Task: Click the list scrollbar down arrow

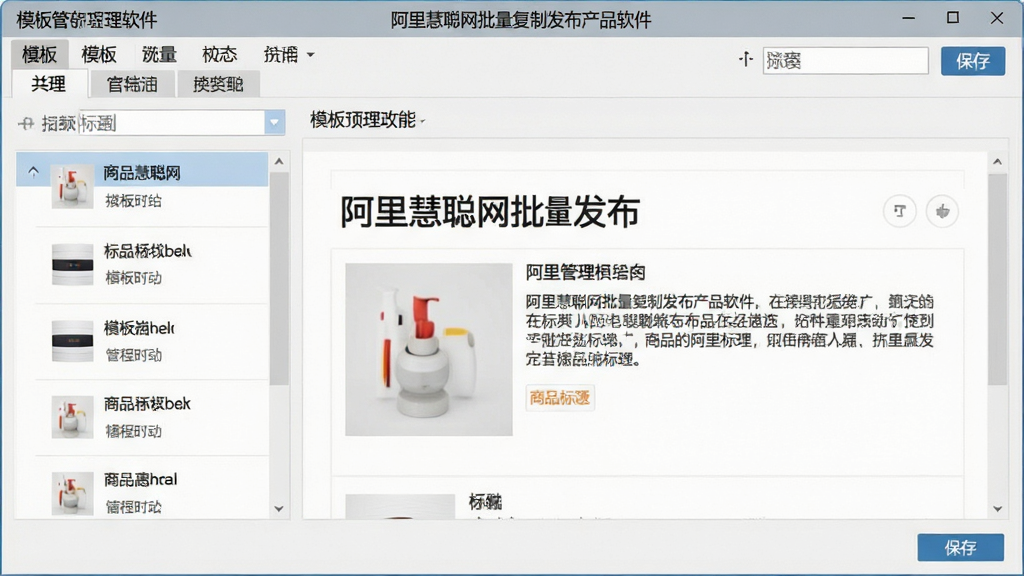Action: (x=279, y=509)
